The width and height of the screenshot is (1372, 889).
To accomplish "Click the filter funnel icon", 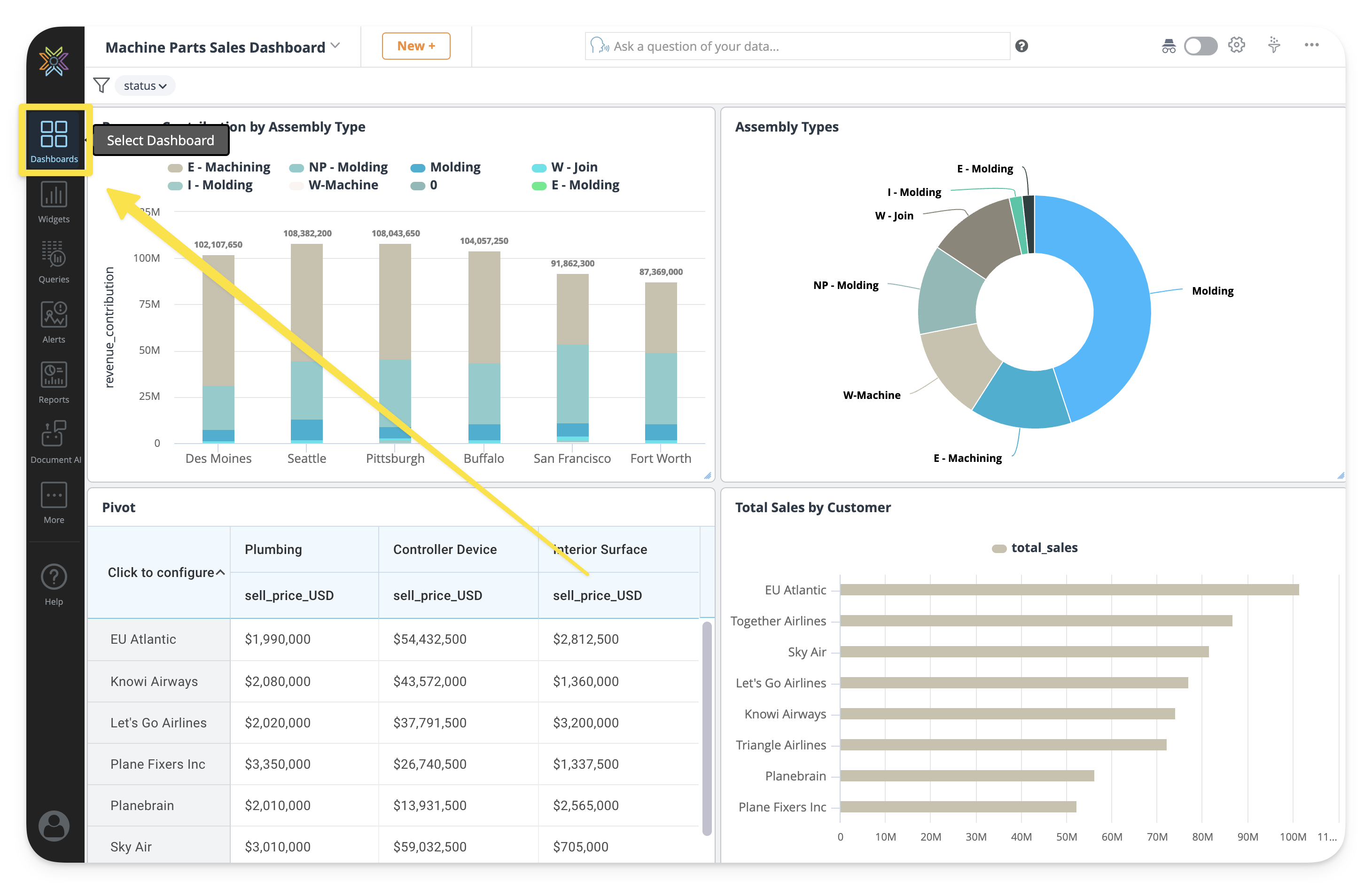I will tap(101, 86).
